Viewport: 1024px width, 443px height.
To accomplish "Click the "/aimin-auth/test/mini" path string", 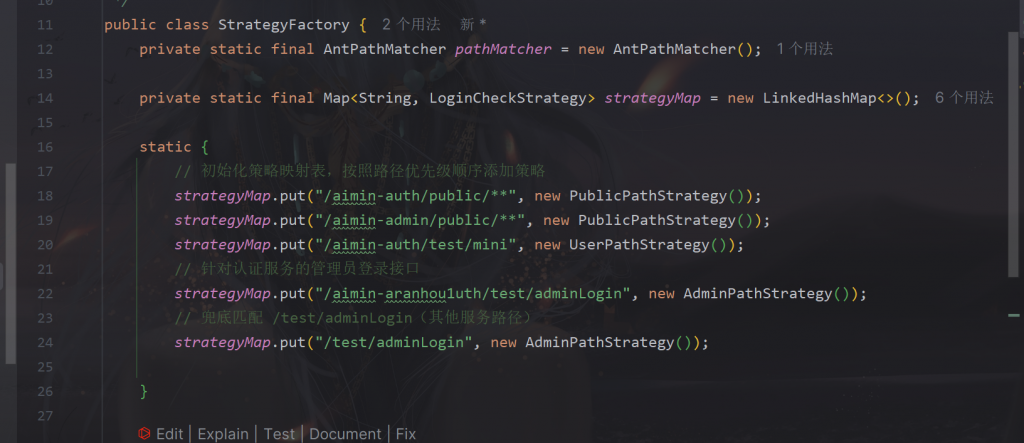I will [421, 245].
